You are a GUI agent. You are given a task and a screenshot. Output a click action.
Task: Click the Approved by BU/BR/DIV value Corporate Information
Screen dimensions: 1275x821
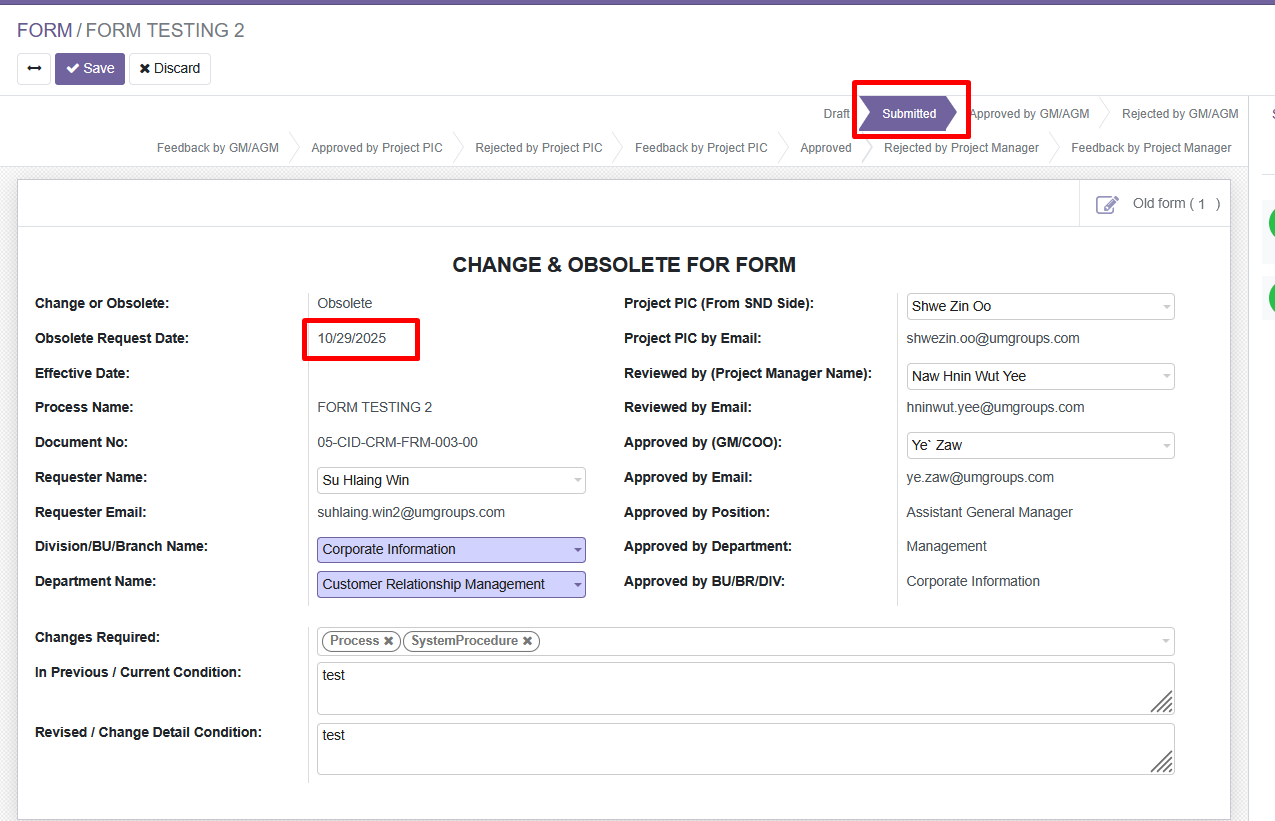point(973,581)
